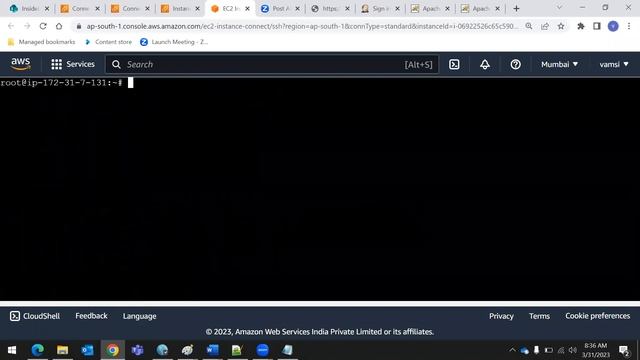Open the Feedback link in footer
This screenshot has width=640, height=360.
point(91,316)
